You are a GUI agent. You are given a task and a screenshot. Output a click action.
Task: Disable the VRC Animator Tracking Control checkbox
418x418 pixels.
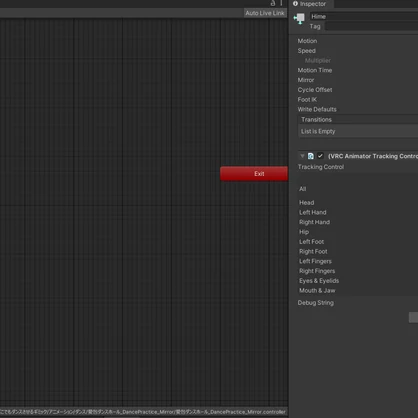[320, 156]
